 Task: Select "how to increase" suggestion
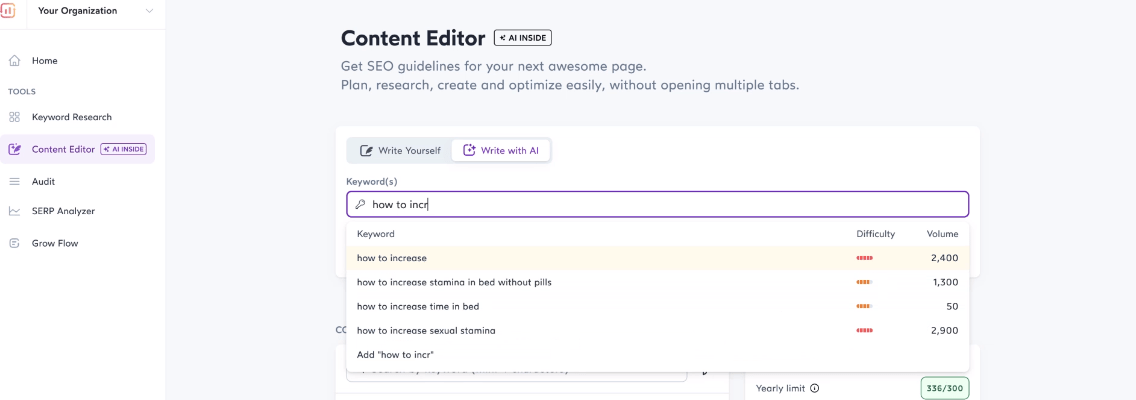[392, 258]
